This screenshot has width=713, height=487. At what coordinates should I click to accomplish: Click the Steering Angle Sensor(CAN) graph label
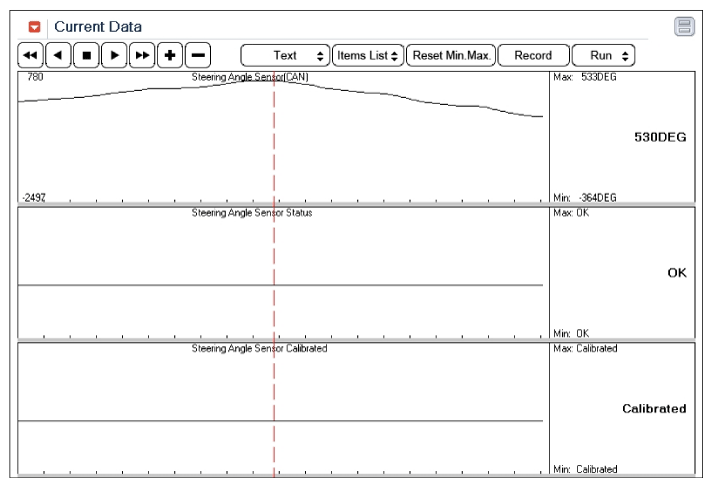[x=250, y=77]
